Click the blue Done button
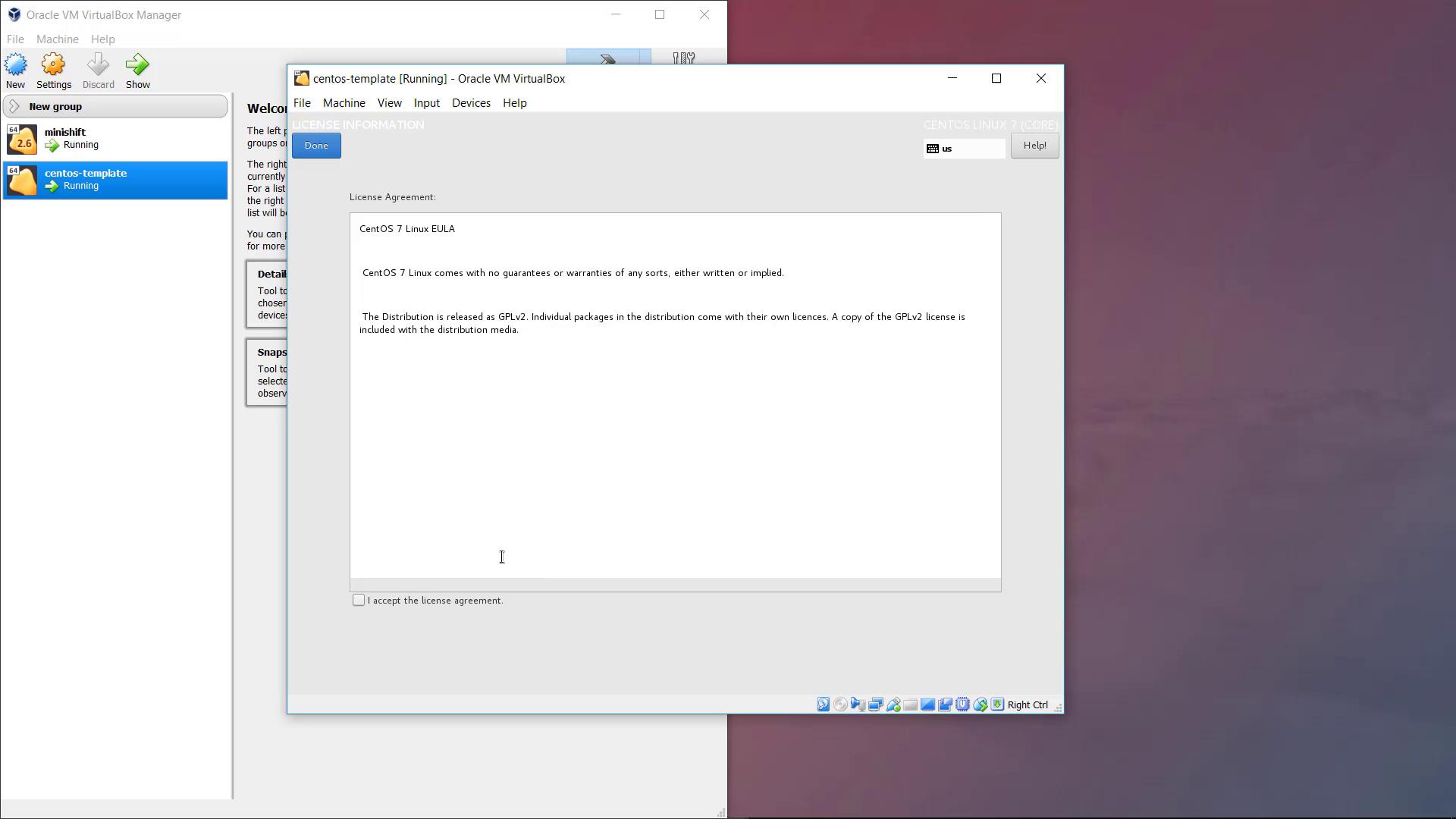This screenshot has height=819, width=1456. (x=316, y=146)
